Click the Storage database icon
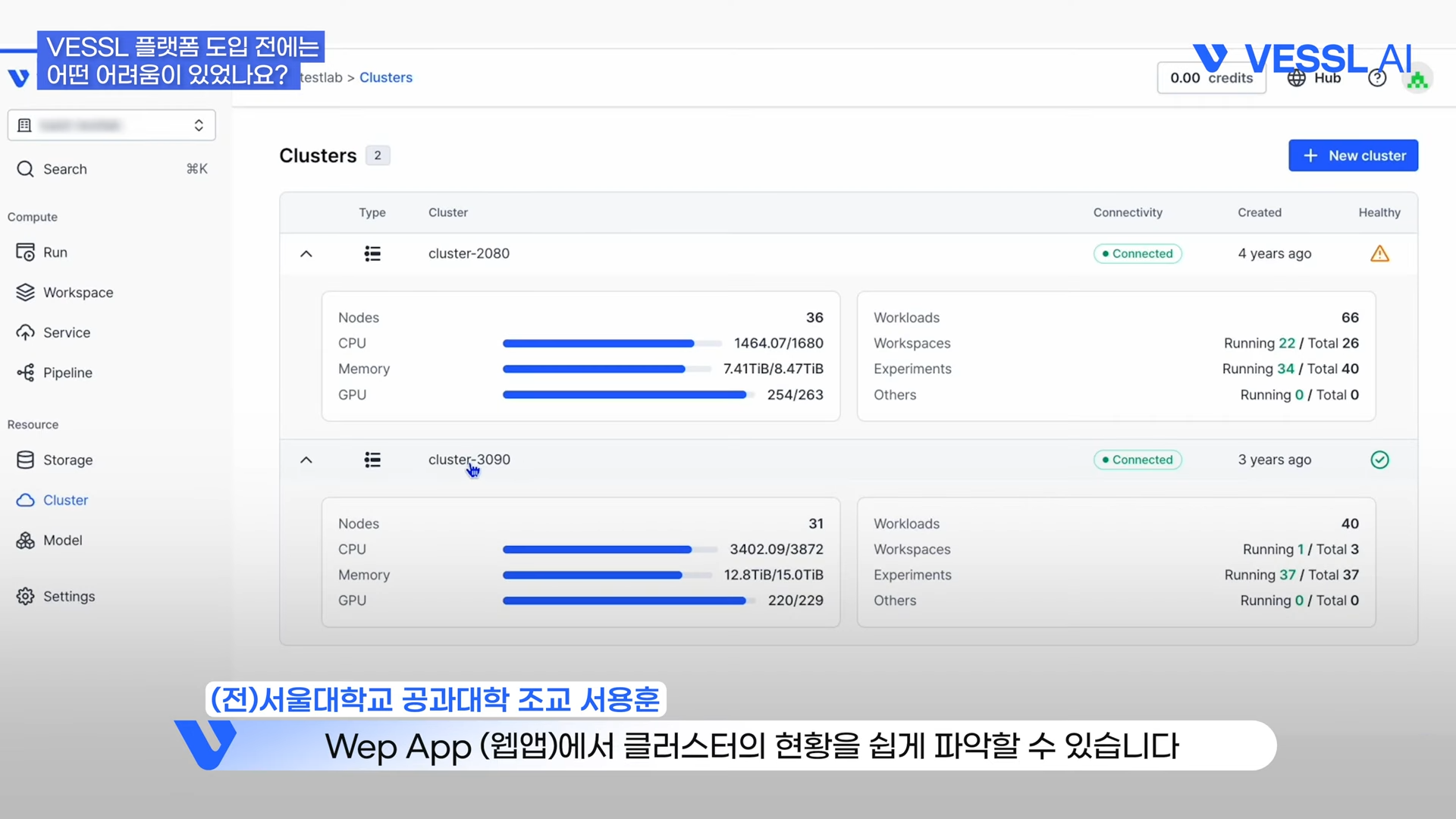Viewport: 1456px width, 819px height. click(25, 460)
